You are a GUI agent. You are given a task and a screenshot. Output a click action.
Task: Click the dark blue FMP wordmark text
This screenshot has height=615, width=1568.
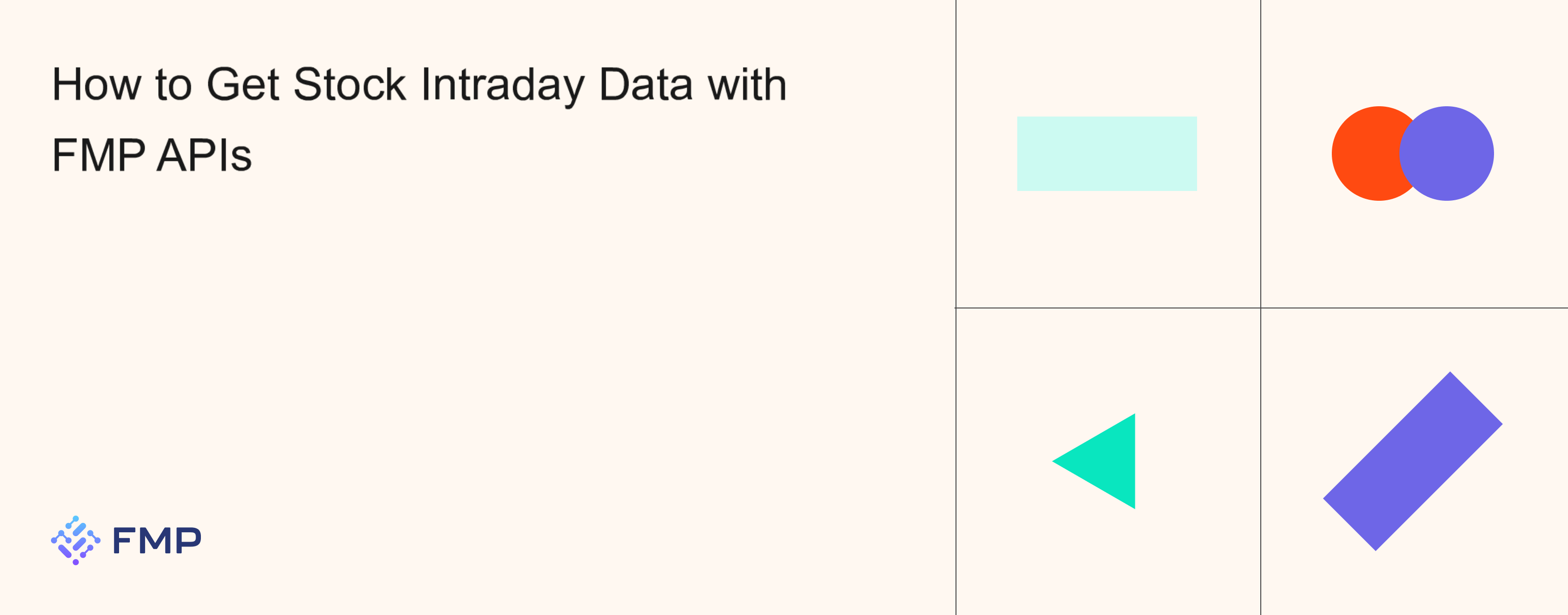(157, 540)
